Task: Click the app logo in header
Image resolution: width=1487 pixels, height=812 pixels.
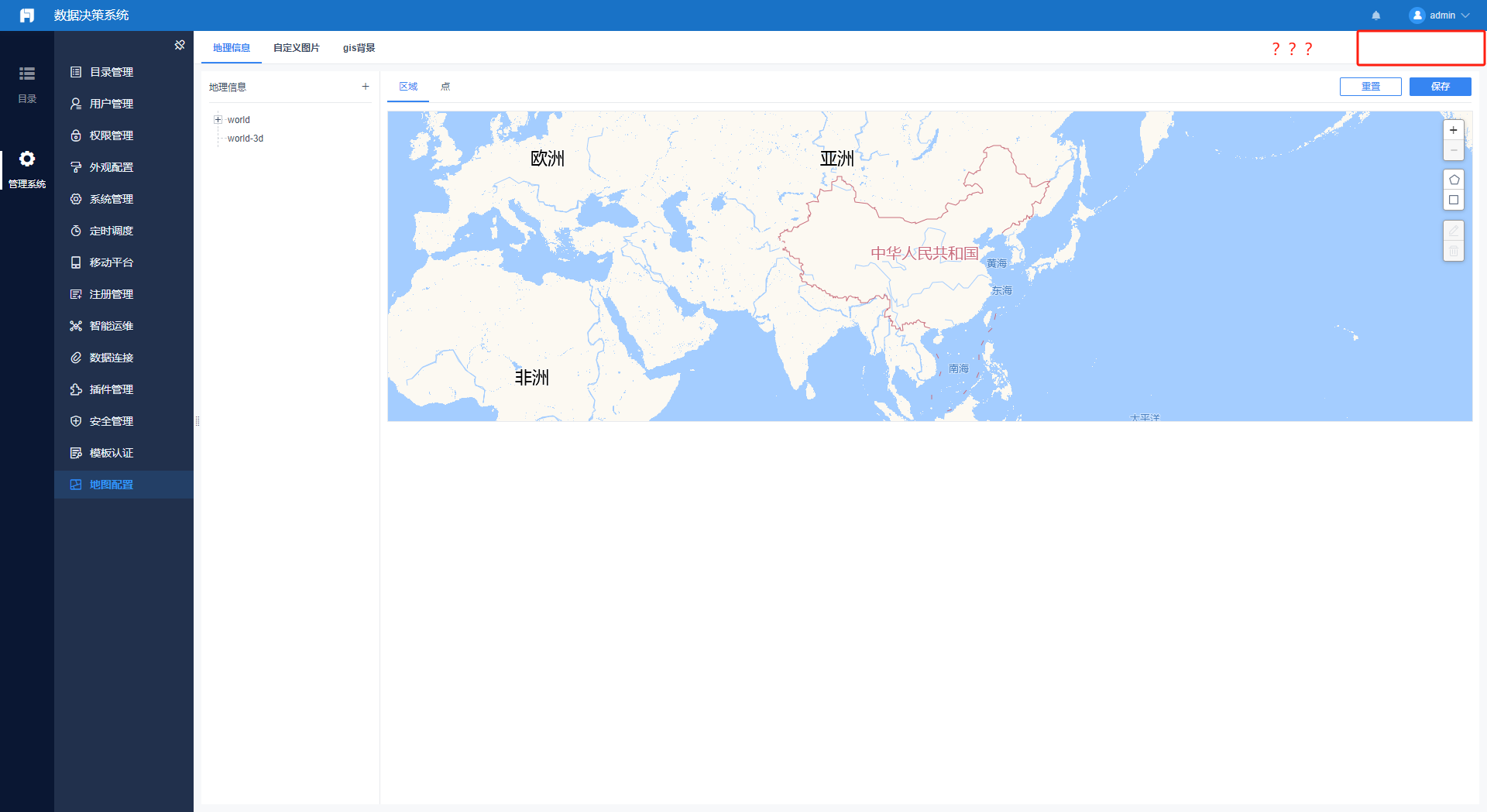Action: click(27, 15)
